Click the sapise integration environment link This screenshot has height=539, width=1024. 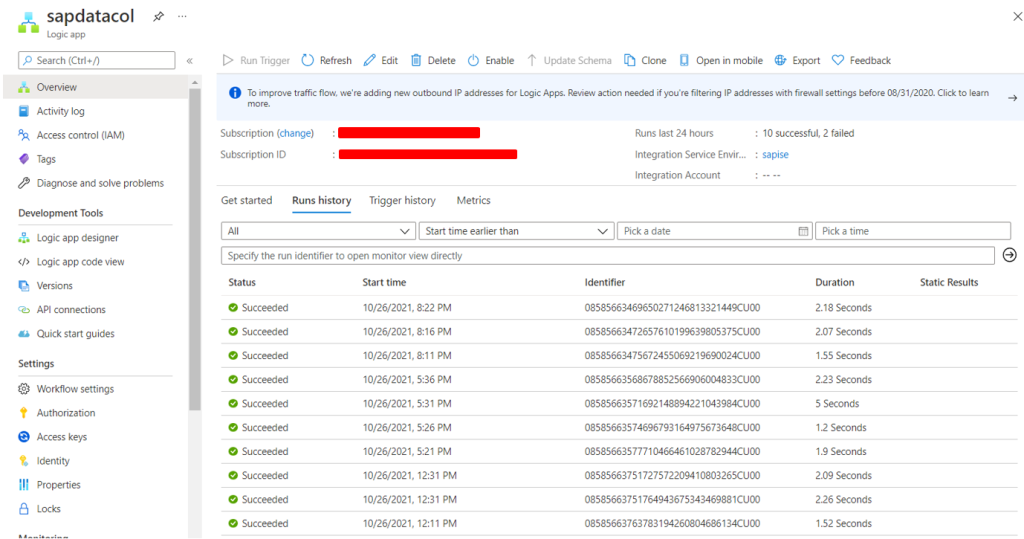775,154
